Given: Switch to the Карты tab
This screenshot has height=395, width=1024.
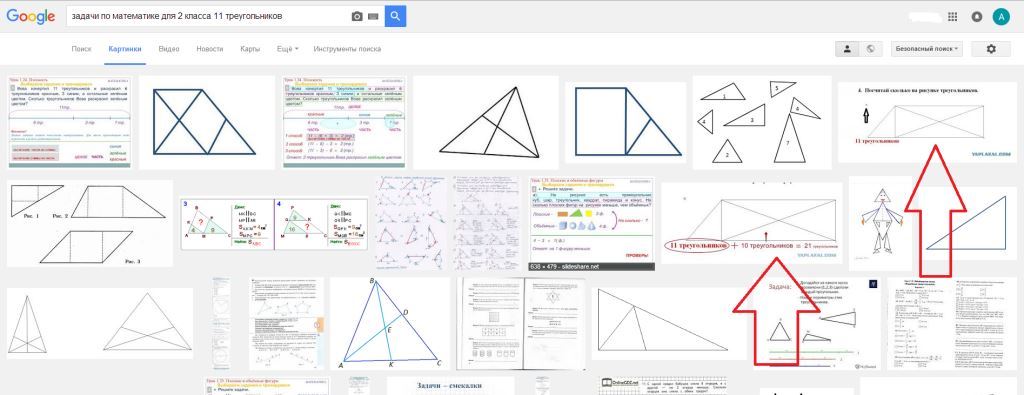Looking at the screenshot, I should point(250,49).
